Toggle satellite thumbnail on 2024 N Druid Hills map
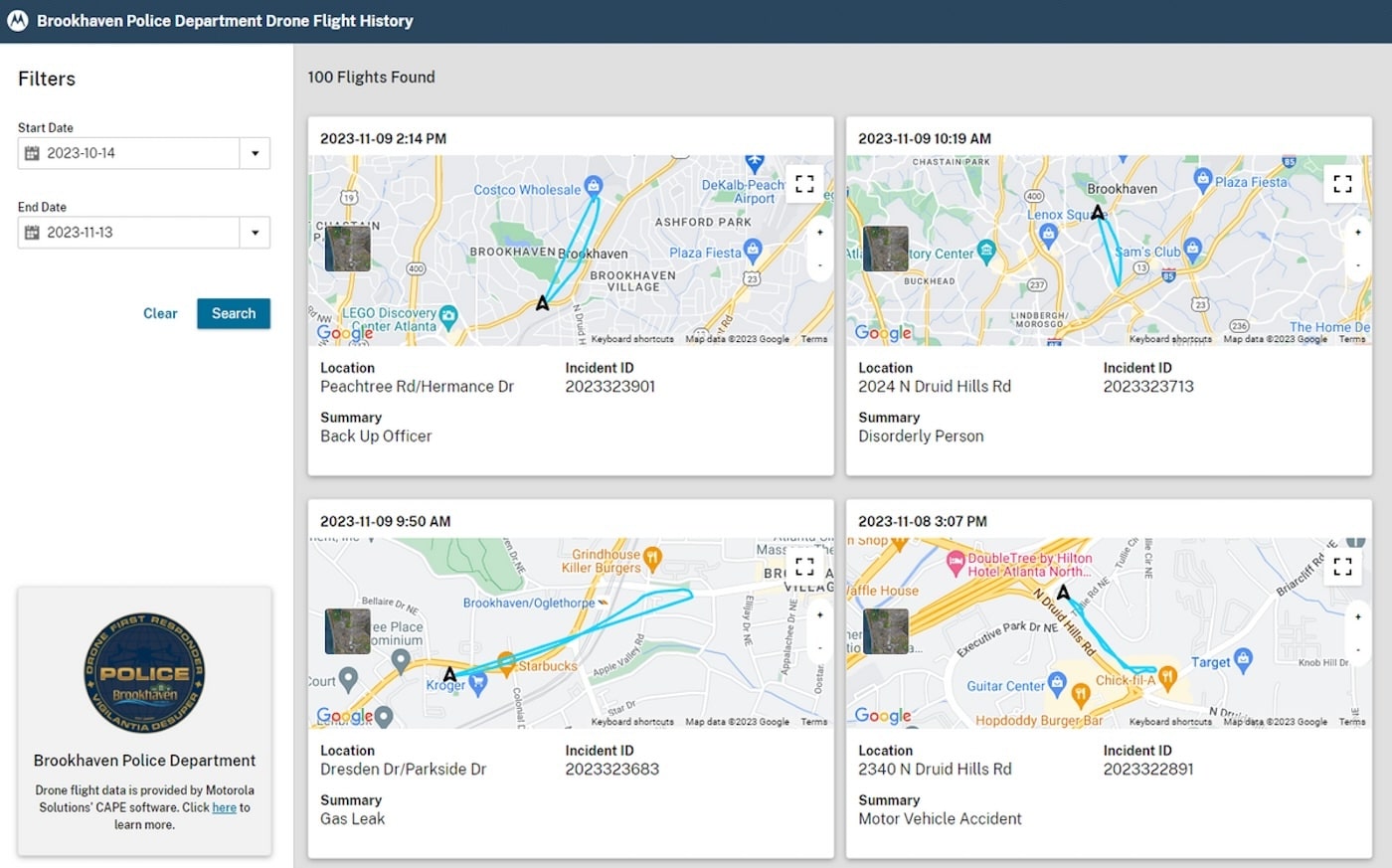Viewport: 1392px width, 868px height. [x=886, y=249]
